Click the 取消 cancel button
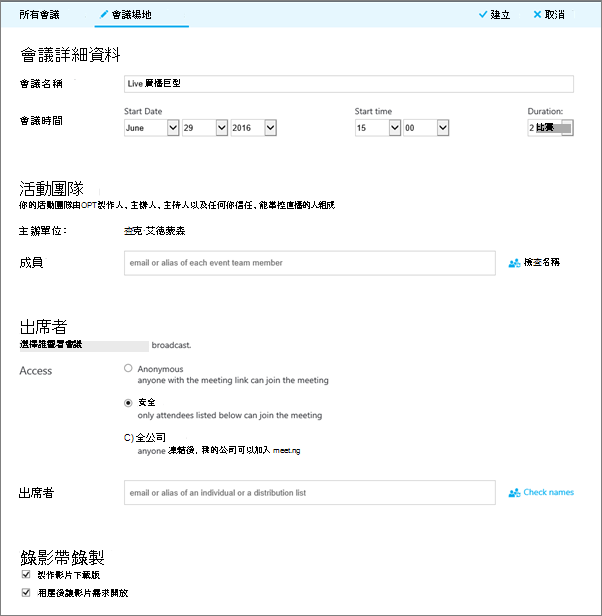Viewport: 602px width, 616px height. pos(549,15)
